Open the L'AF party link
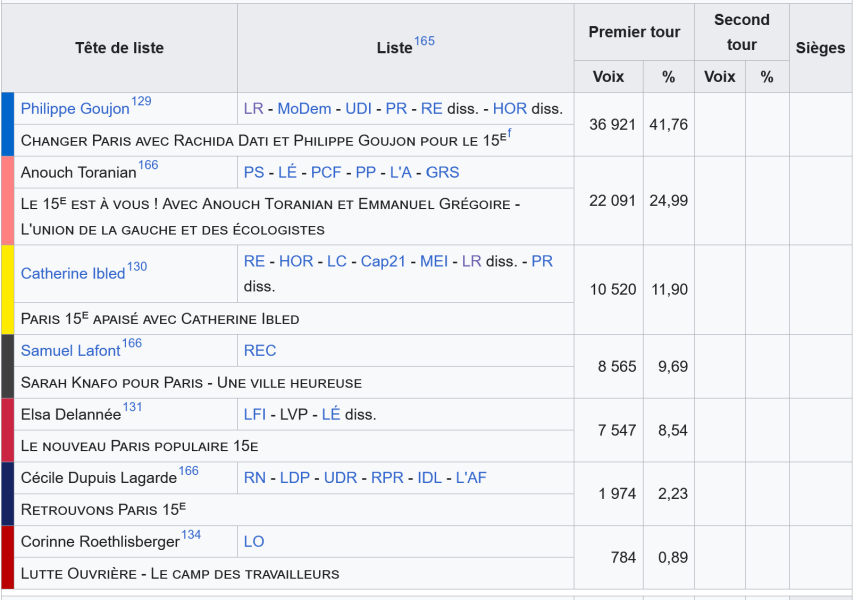This screenshot has height=600, width=854. 471,477
